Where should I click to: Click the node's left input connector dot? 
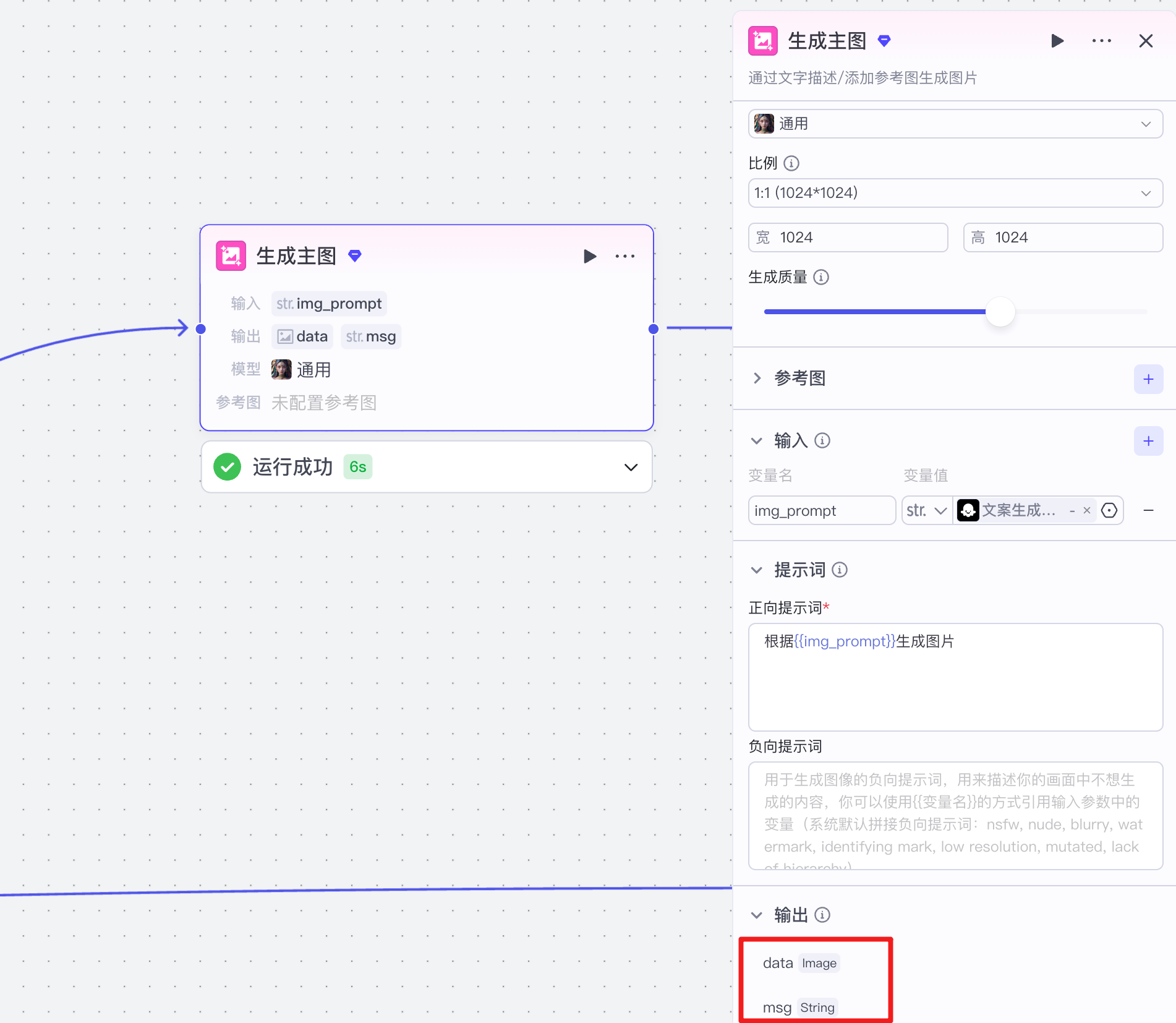201,329
